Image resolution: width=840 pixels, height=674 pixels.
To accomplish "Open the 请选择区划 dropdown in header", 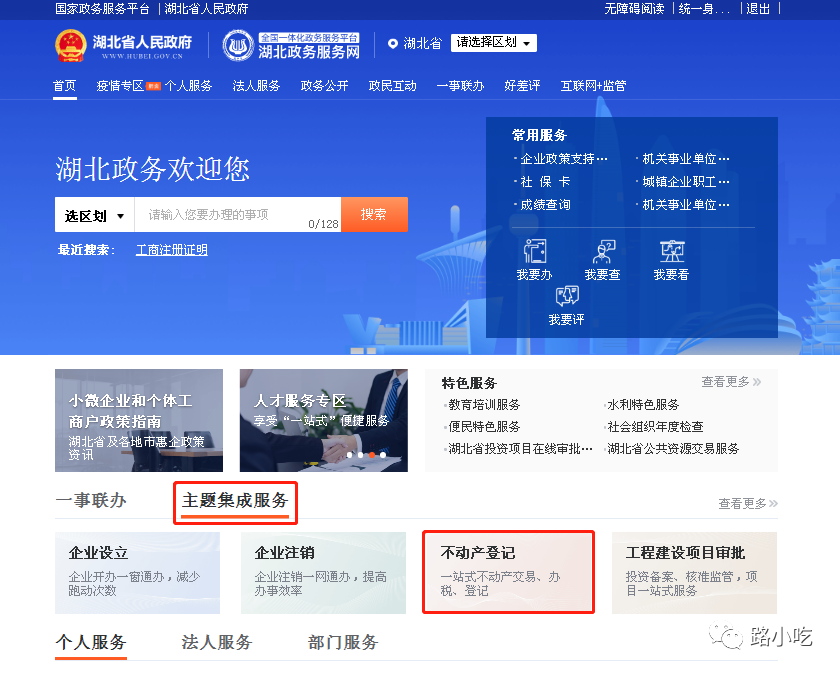I will point(493,43).
